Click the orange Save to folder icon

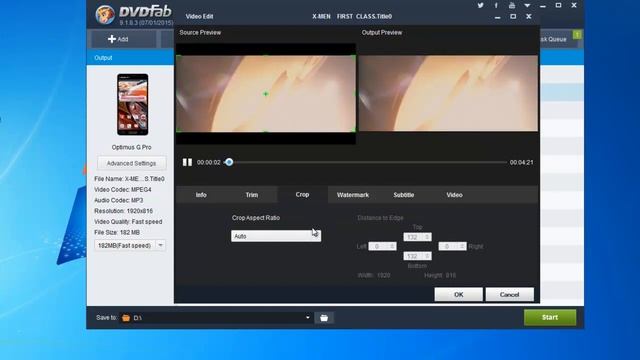click(x=126, y=318)
